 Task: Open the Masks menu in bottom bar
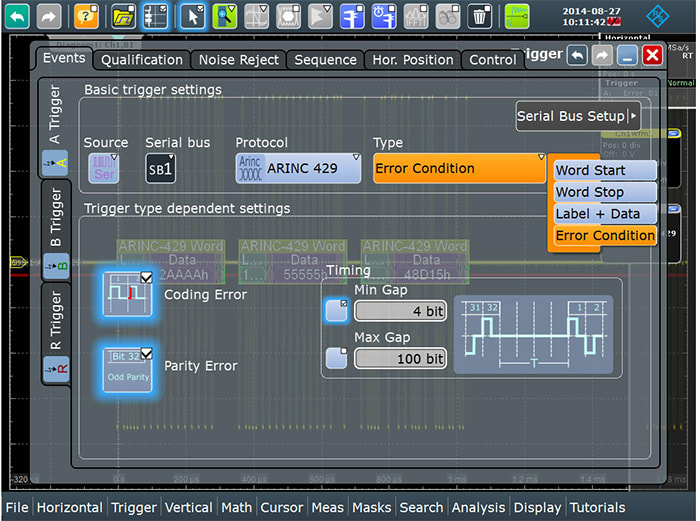371,508
